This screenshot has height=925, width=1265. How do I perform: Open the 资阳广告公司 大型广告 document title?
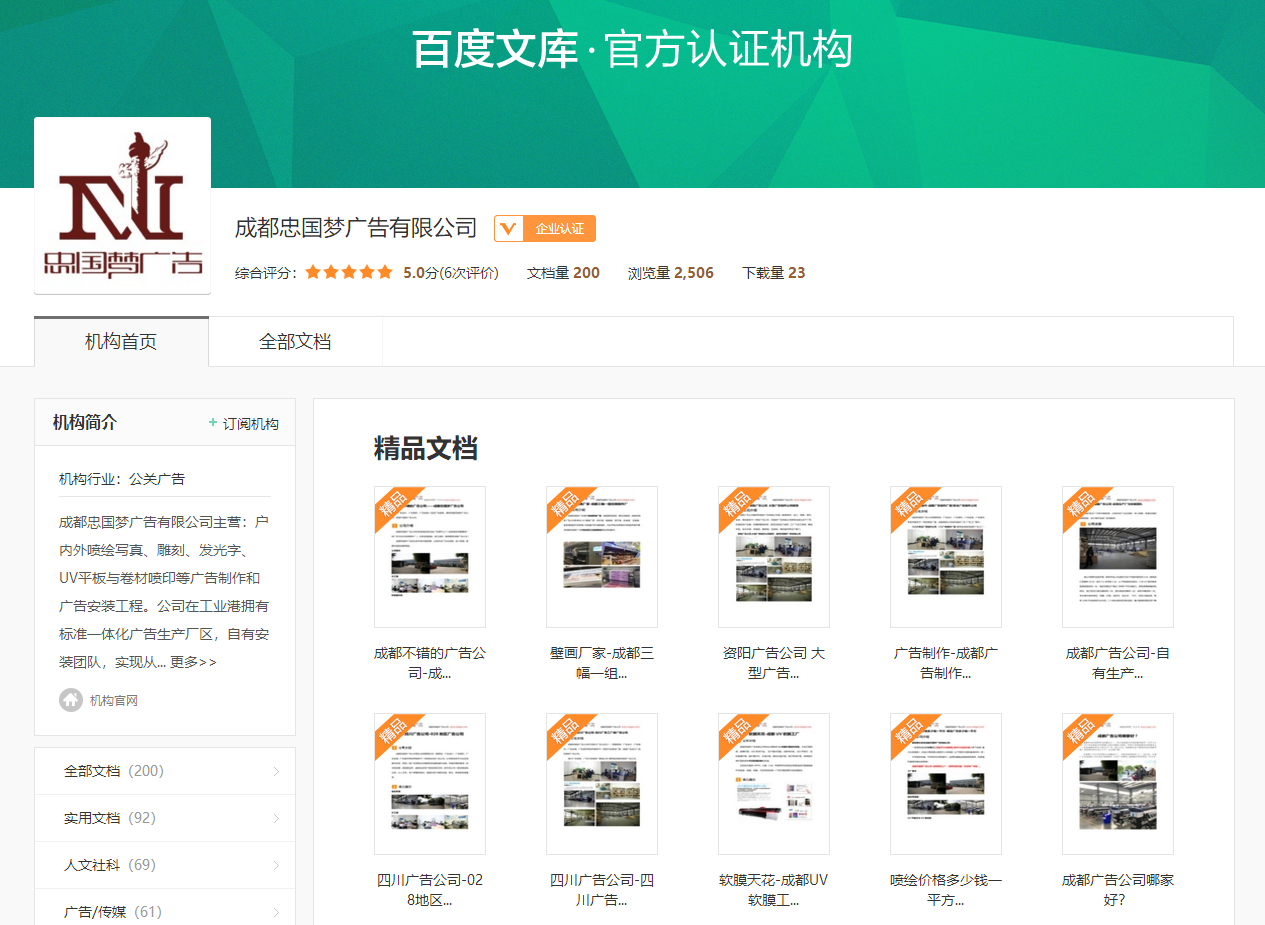point(774,663)
